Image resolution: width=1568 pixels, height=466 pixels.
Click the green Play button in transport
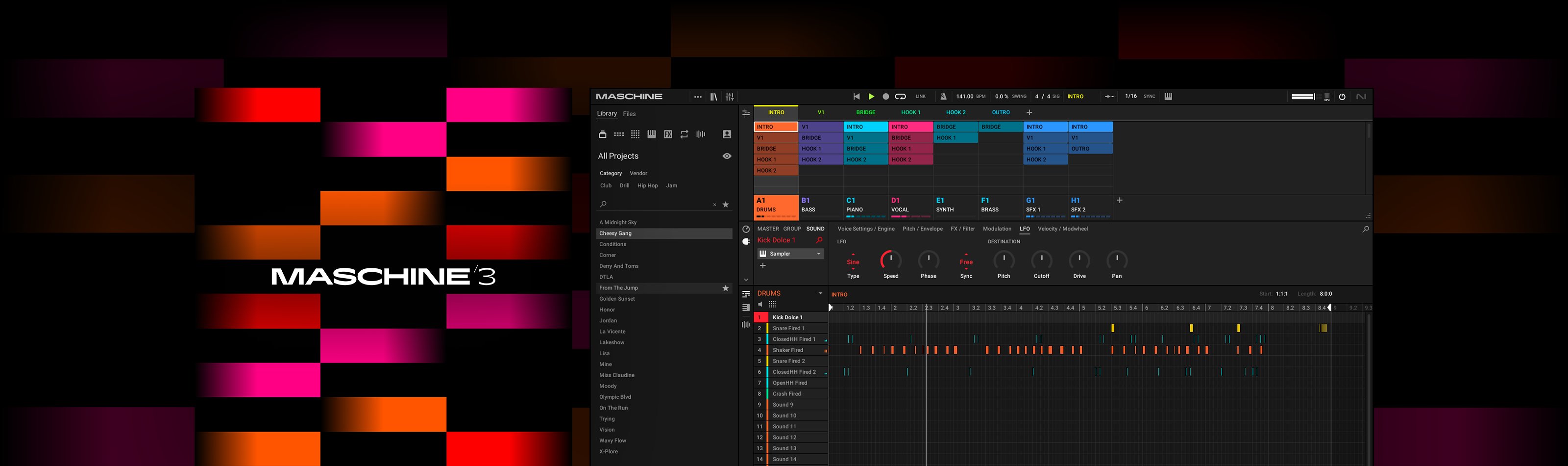(871, 97)
